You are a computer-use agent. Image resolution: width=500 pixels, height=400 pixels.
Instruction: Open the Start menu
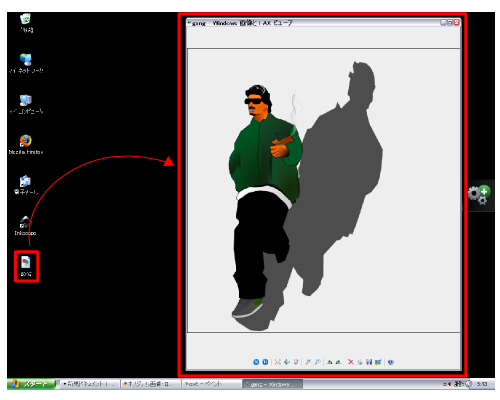click(31, 384)
